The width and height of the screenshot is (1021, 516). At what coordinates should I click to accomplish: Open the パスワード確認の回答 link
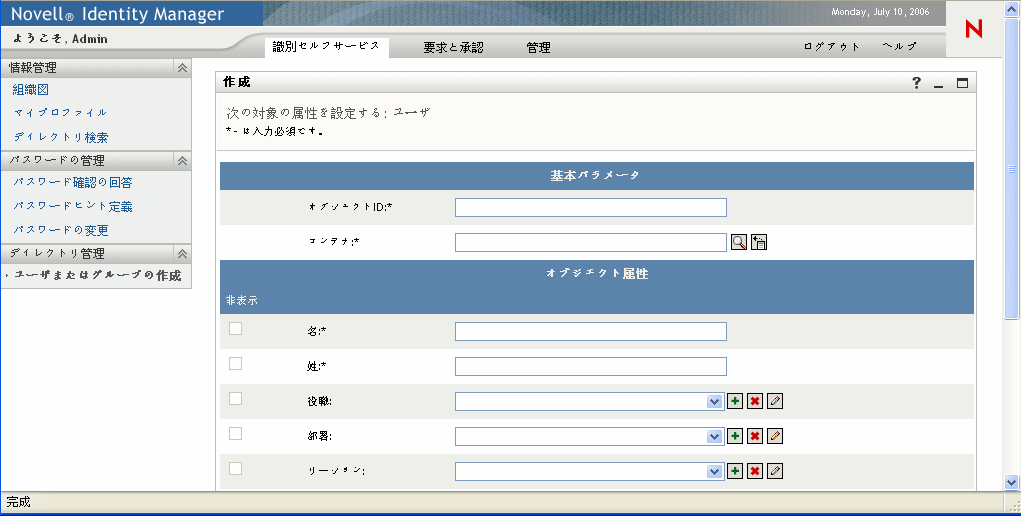73,182
